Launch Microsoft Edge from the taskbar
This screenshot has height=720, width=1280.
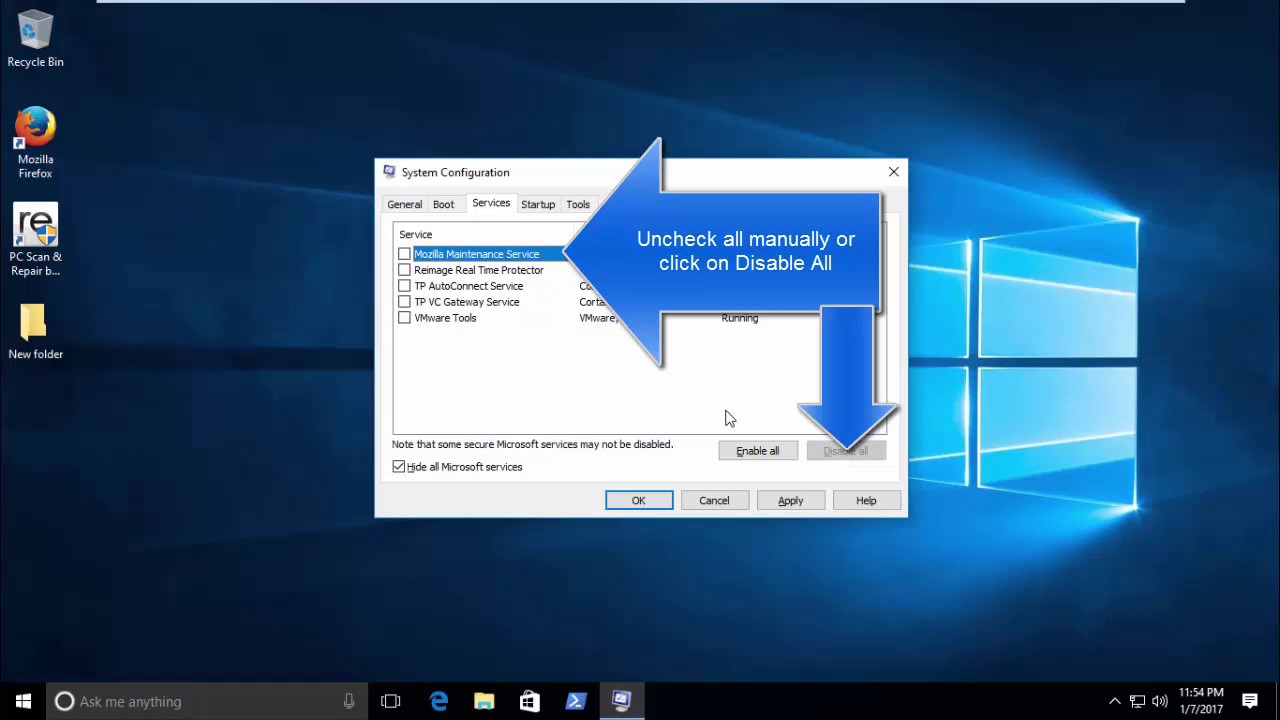tap(439, 701)
